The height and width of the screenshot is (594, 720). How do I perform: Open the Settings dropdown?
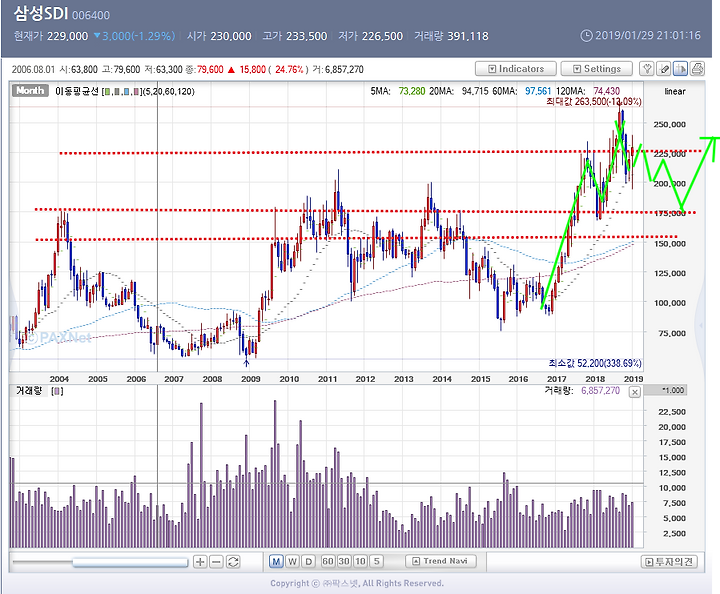pos(596,69)
